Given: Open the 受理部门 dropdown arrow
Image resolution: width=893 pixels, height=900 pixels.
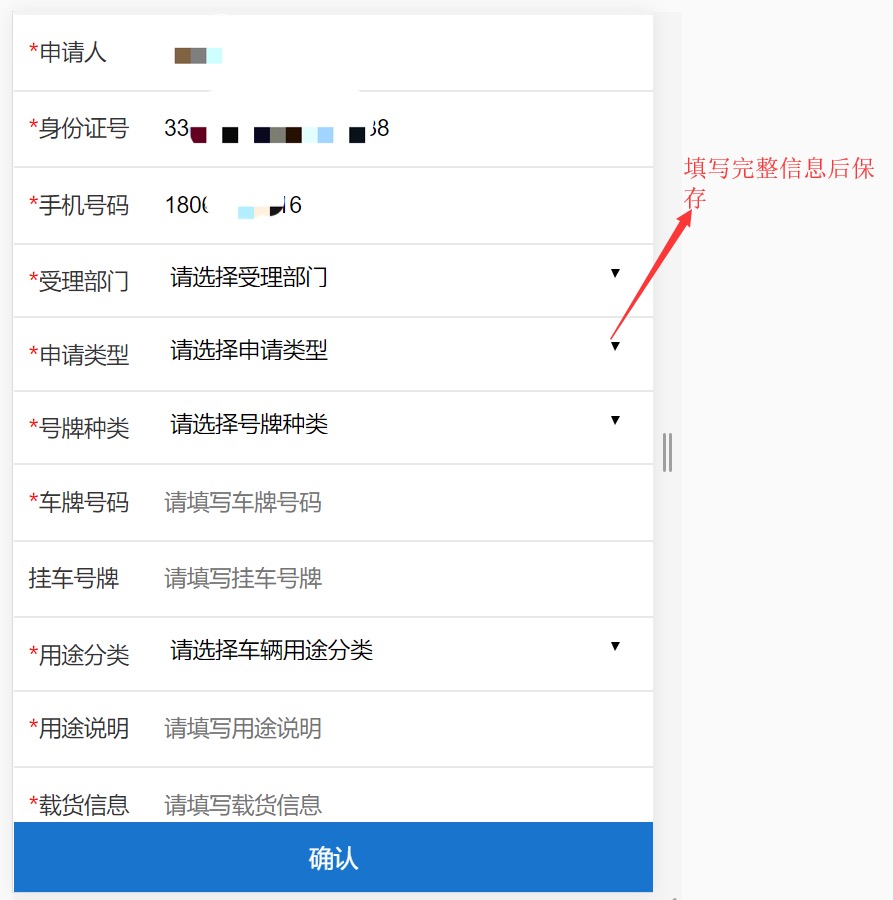Looking at the screenshot, I should [615, 273].
